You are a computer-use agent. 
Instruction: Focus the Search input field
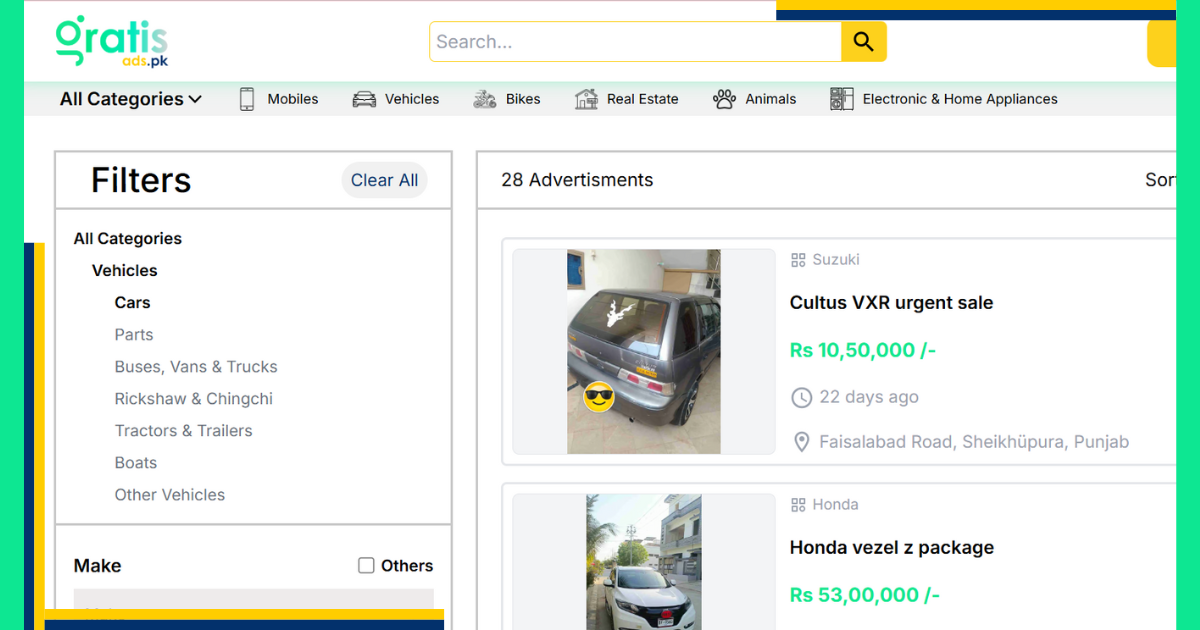coord(636,42)
